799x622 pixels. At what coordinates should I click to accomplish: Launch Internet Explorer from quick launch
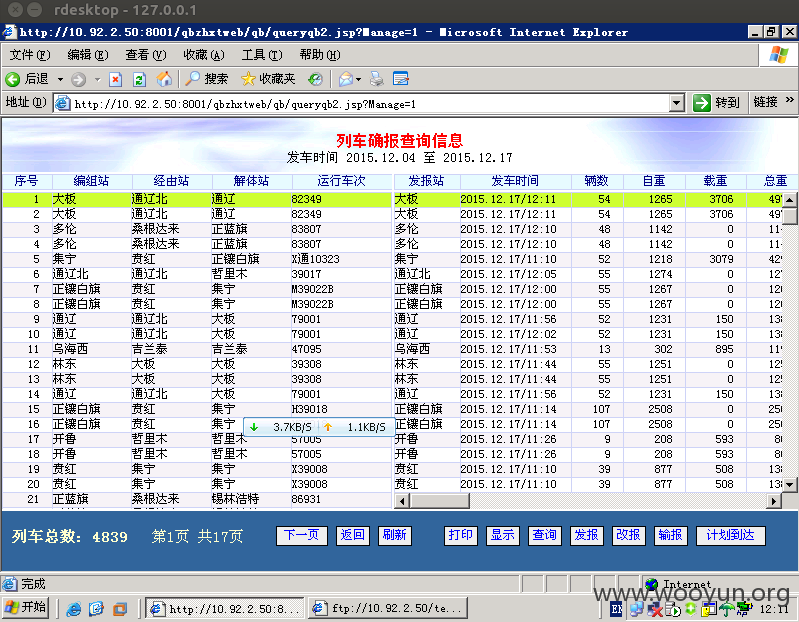pyautogui.click(x=73, y=609)
